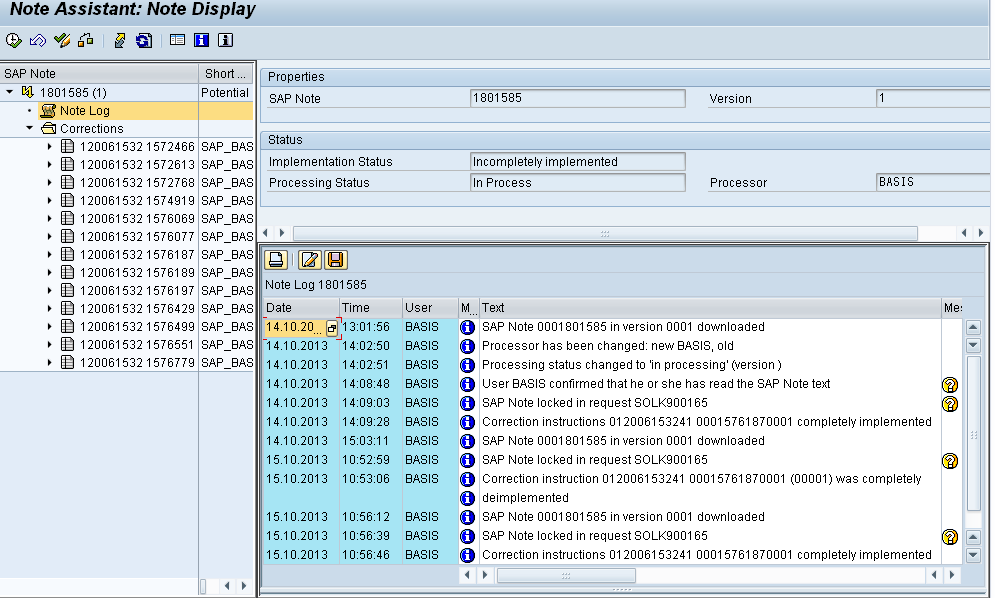
Task: Click the edit pencil icon above Note Log
Action: pos(309,260)
